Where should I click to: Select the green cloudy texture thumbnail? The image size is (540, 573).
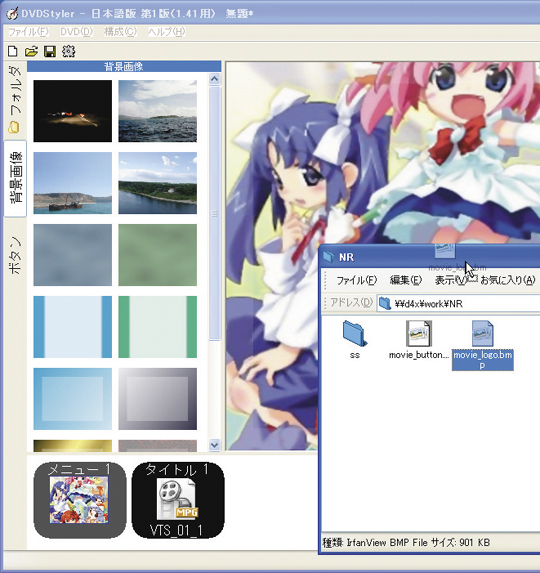click(157, 255)
